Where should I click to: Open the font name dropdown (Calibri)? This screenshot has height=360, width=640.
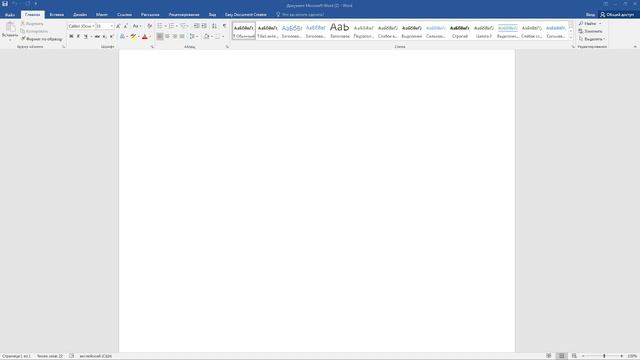tap(93, 26)
